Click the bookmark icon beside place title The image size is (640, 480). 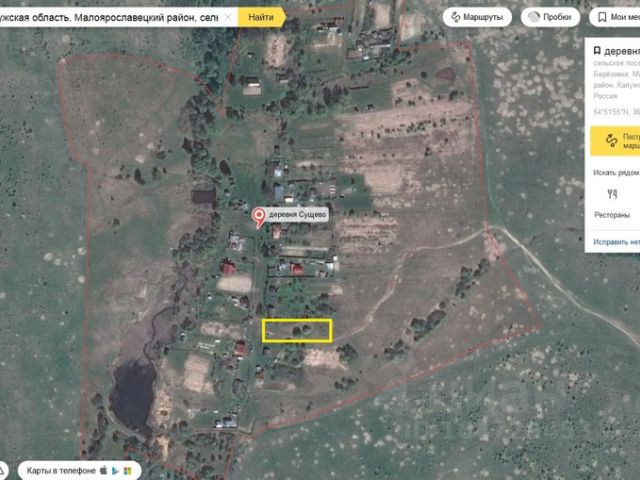pyautogui.click(x=597, y=49)
